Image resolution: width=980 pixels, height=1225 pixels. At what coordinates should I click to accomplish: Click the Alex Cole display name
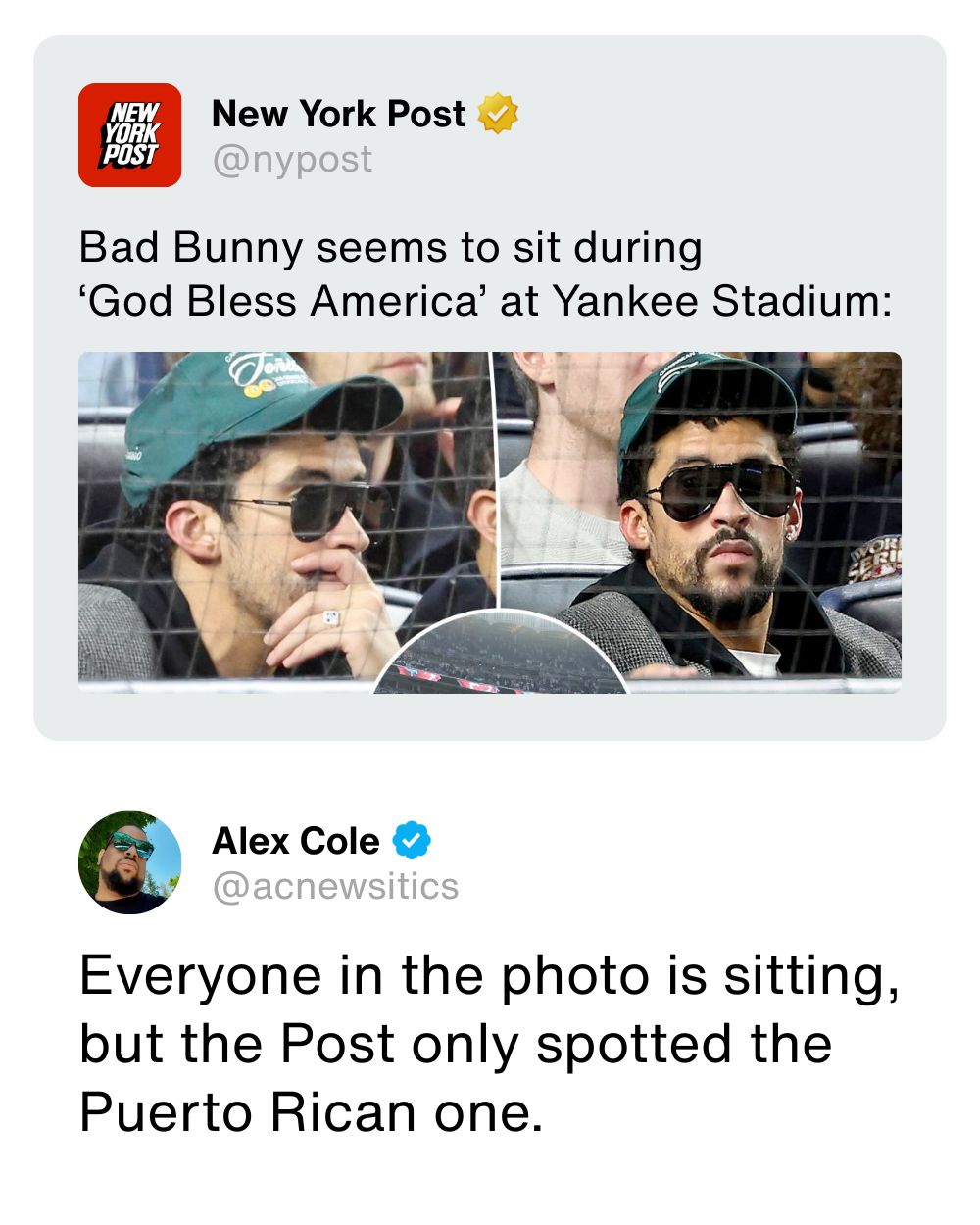(295, 841)
